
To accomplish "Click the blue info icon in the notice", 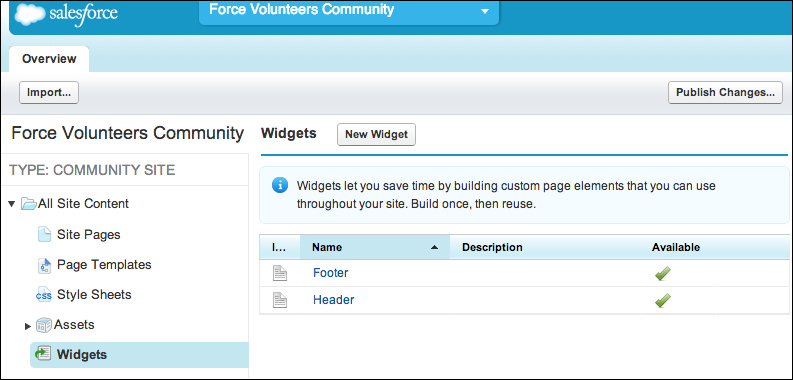I will 280,185.
